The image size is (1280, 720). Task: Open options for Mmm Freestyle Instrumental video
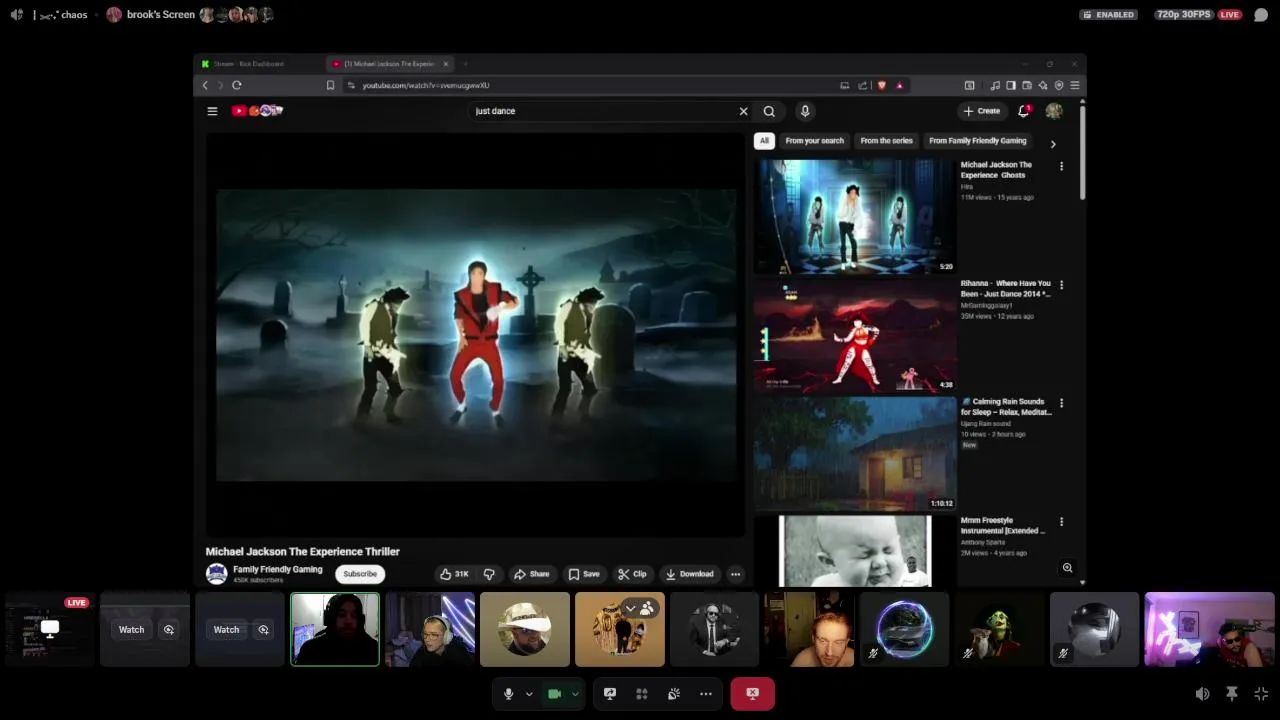[1061, 522]
